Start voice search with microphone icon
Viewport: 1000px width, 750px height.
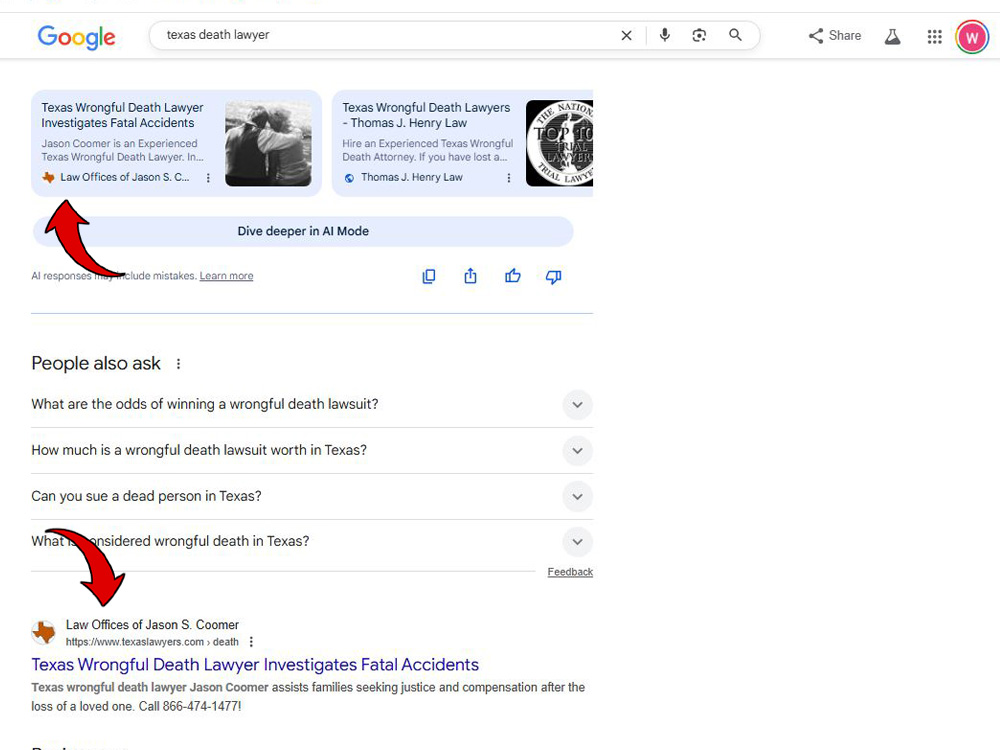tap(665, 35)
